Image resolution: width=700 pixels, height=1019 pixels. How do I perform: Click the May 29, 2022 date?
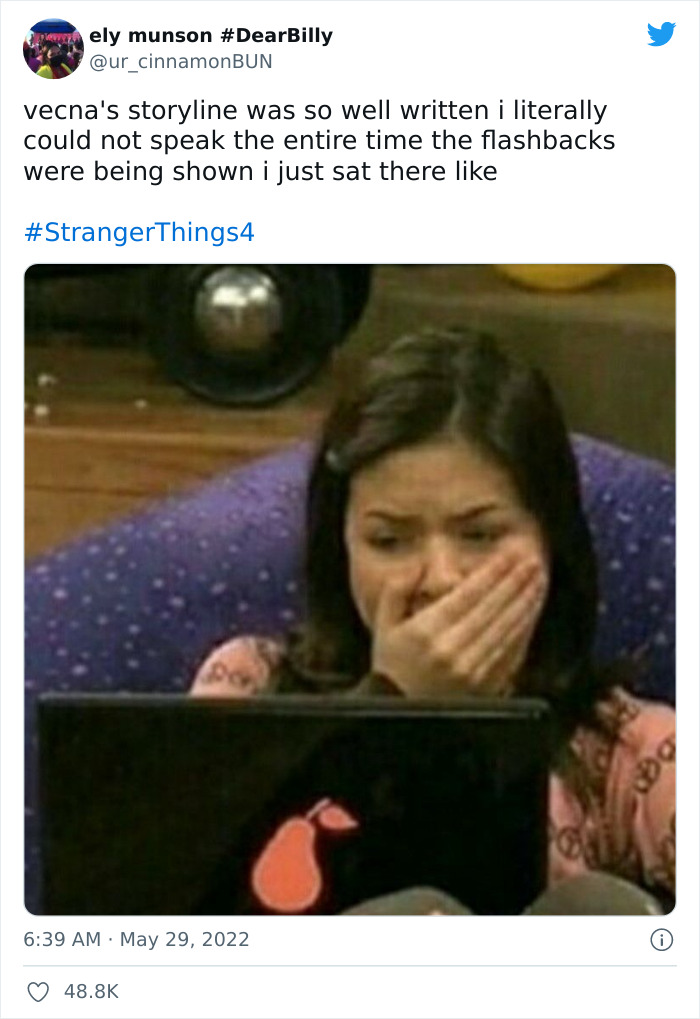tap(185, 940)
